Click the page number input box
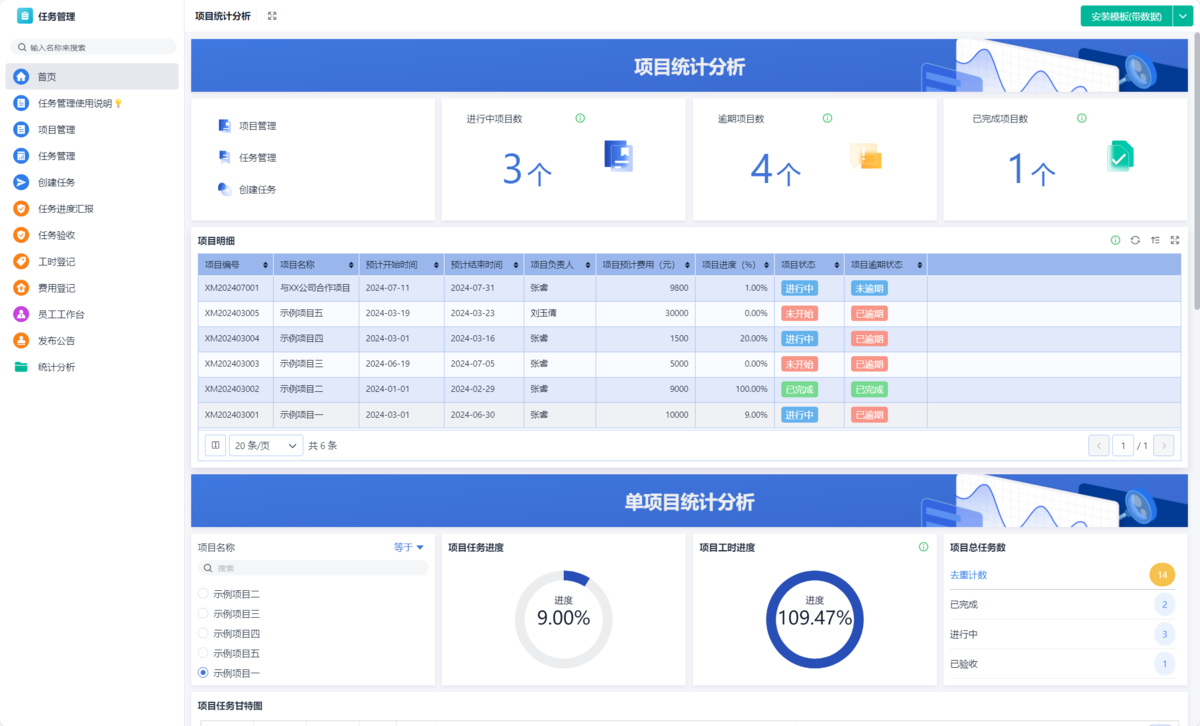 [x=1123, y=446]
